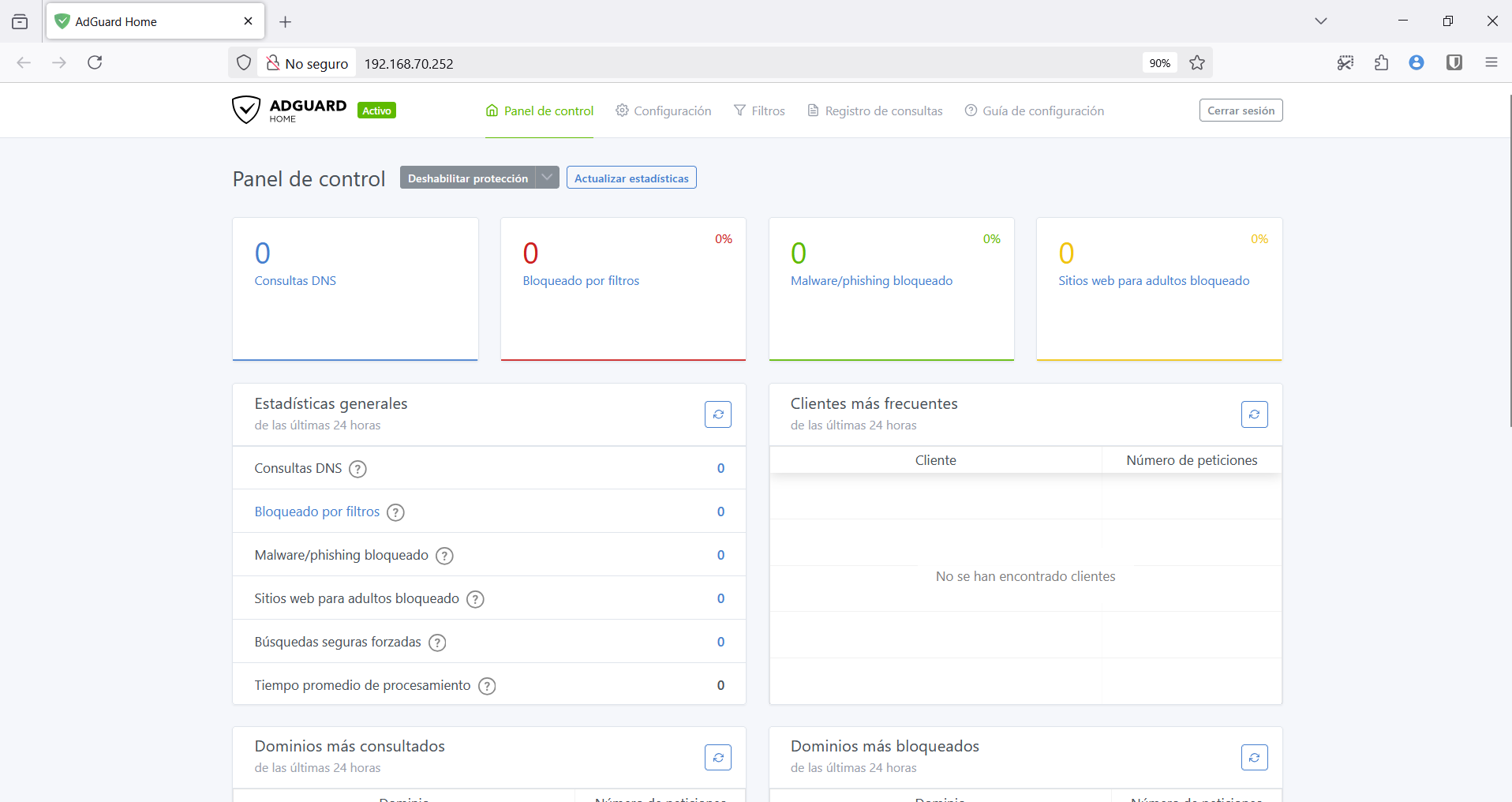Click help icon for Búsquedas seguras forzadas
The image size is (1512, 802).
[437, 643]
